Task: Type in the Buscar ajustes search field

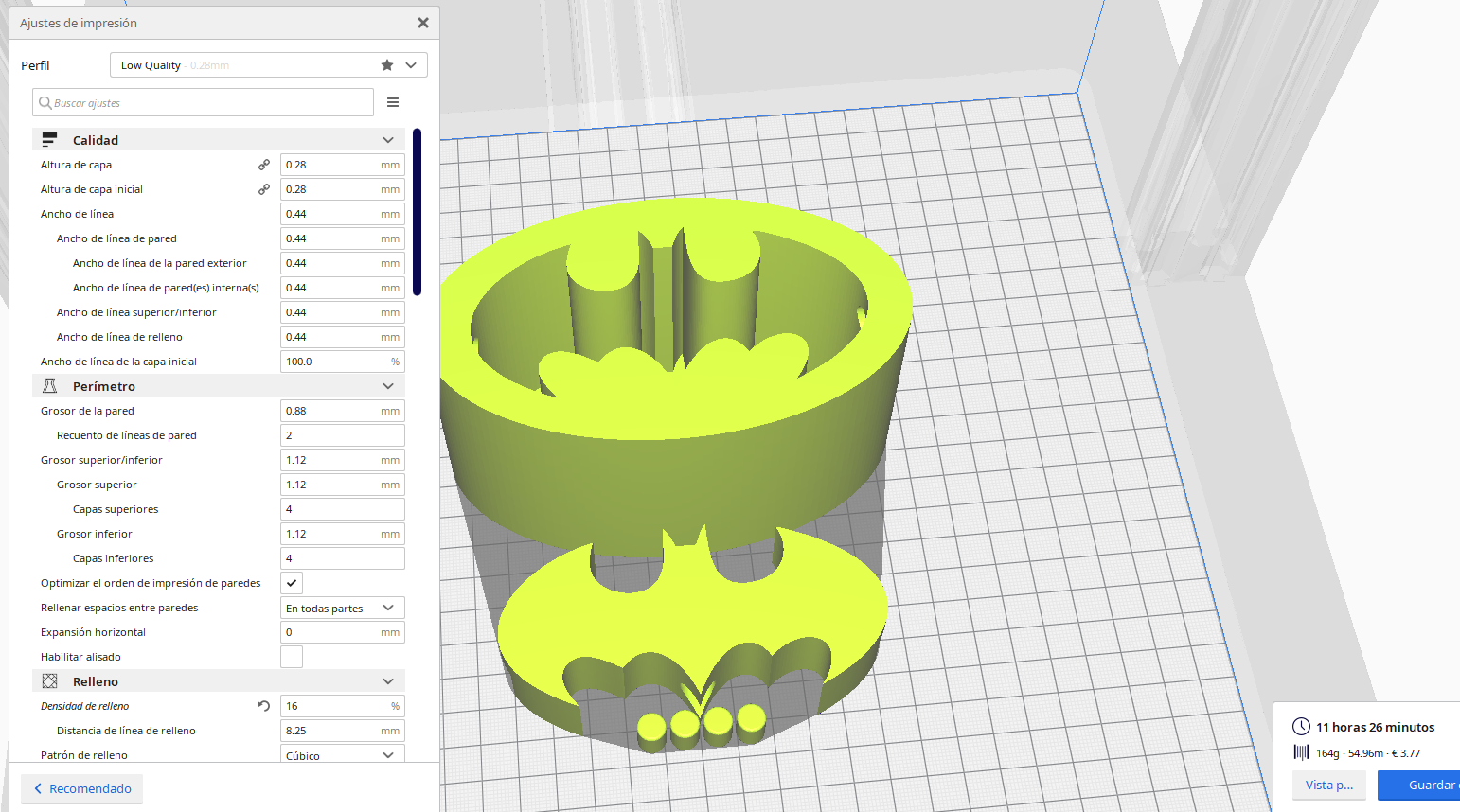Action: coord(203,102)
